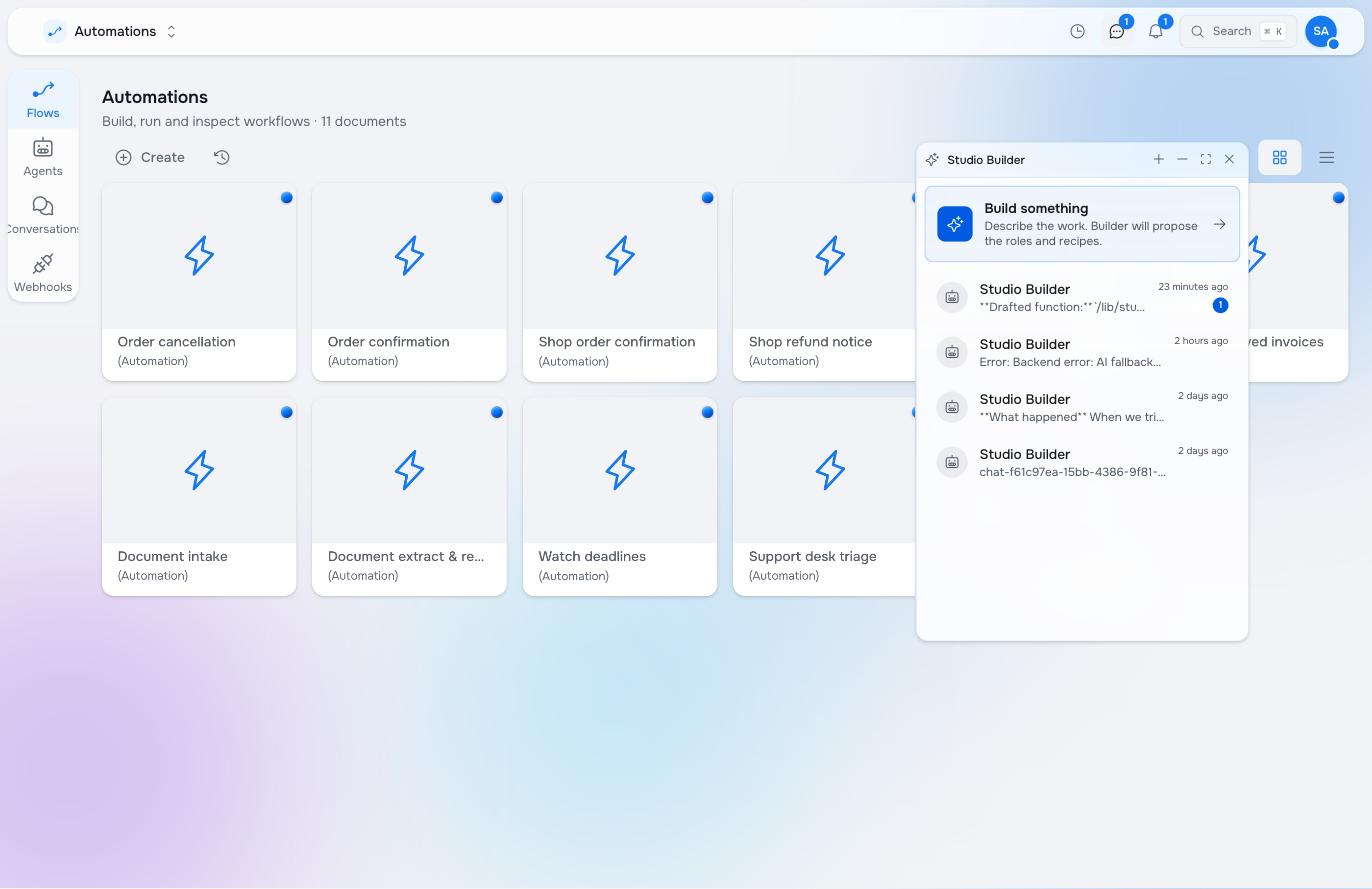
Task: Click the Create button
Action: click(x=150, y=157)
